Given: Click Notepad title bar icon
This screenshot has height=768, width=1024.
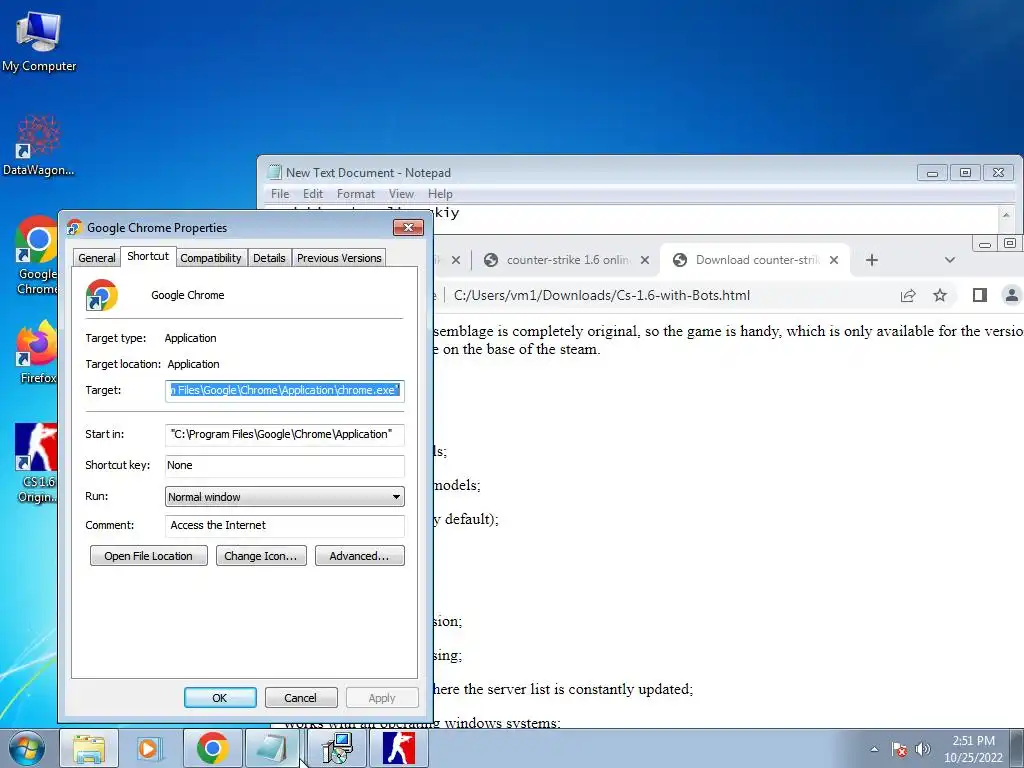Looking at the screenshot, I should [275, 172].
